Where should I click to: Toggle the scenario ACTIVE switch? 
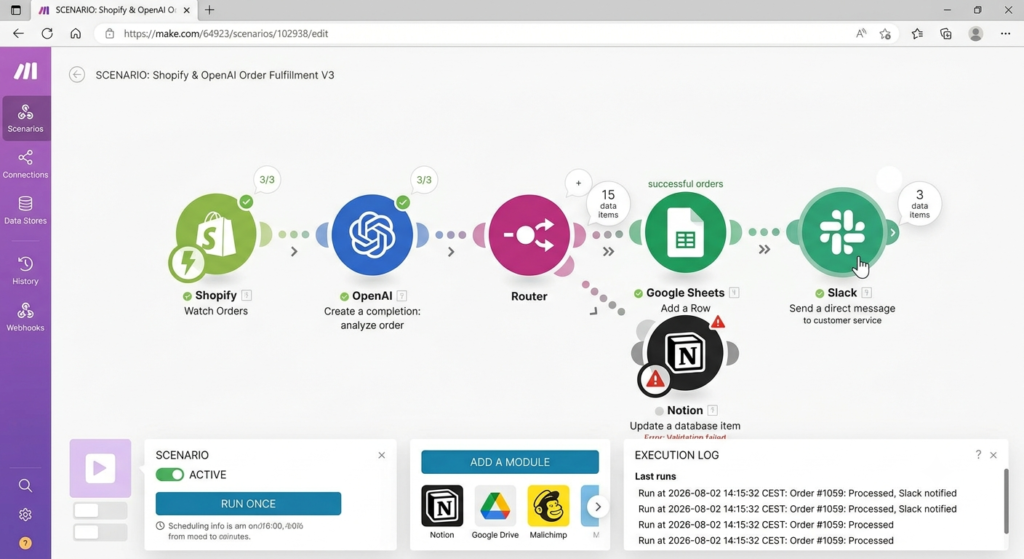pos(170,475)
